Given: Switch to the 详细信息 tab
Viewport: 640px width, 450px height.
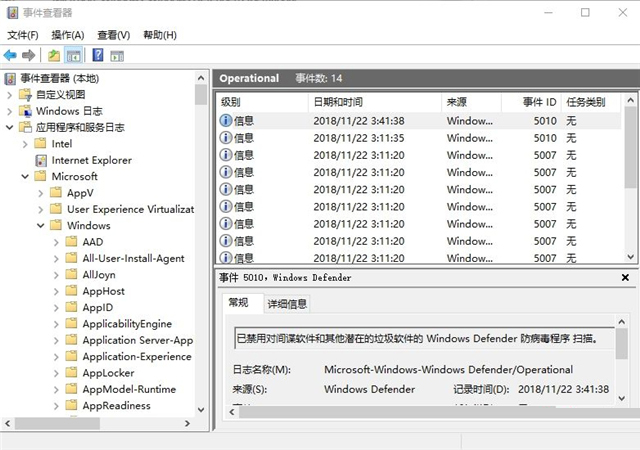Looking at the screenshot, I should 287,303.
